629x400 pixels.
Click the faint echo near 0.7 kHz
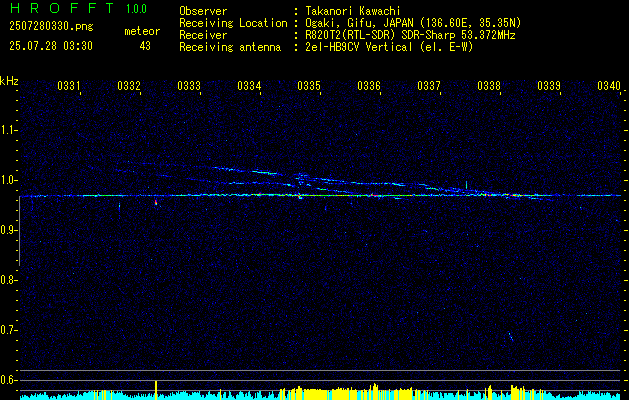(x=511, y=336)
